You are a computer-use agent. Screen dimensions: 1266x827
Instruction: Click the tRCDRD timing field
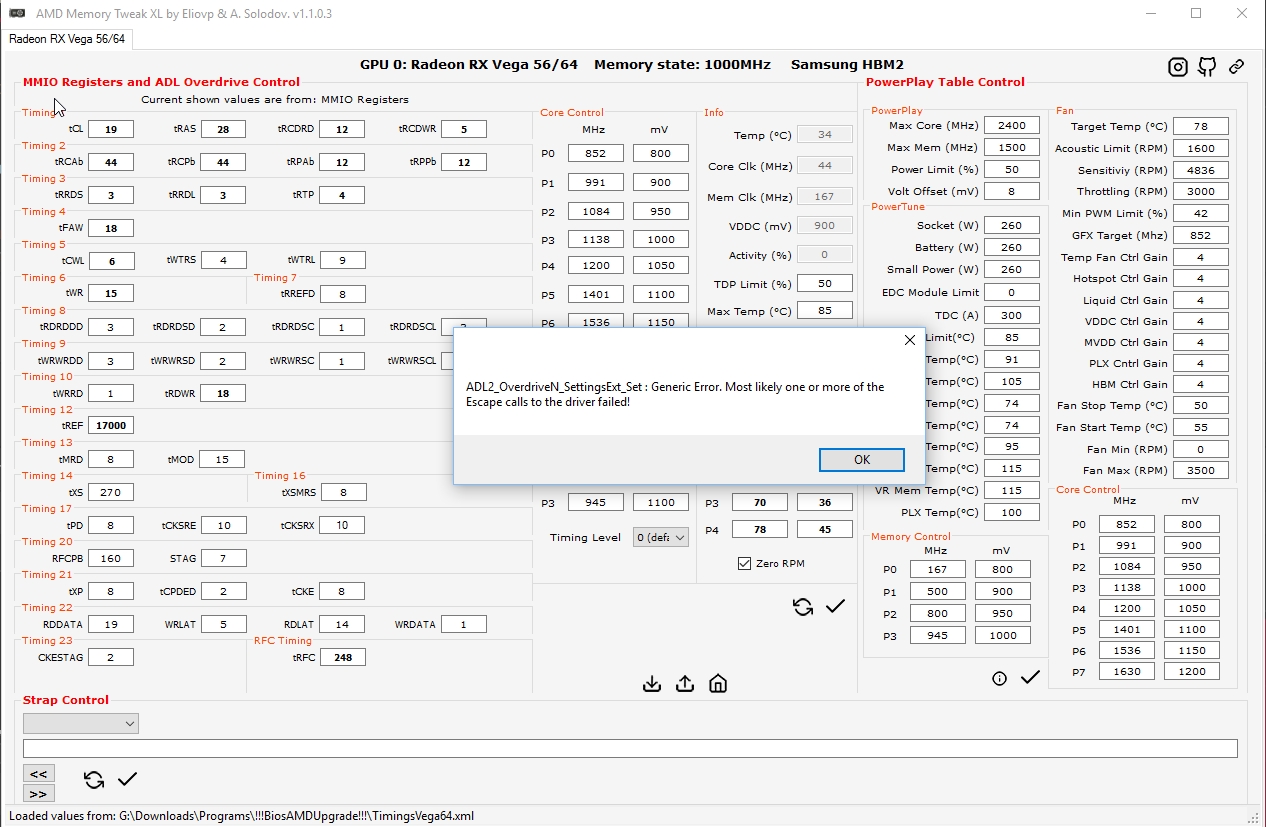tap(342, 129)
